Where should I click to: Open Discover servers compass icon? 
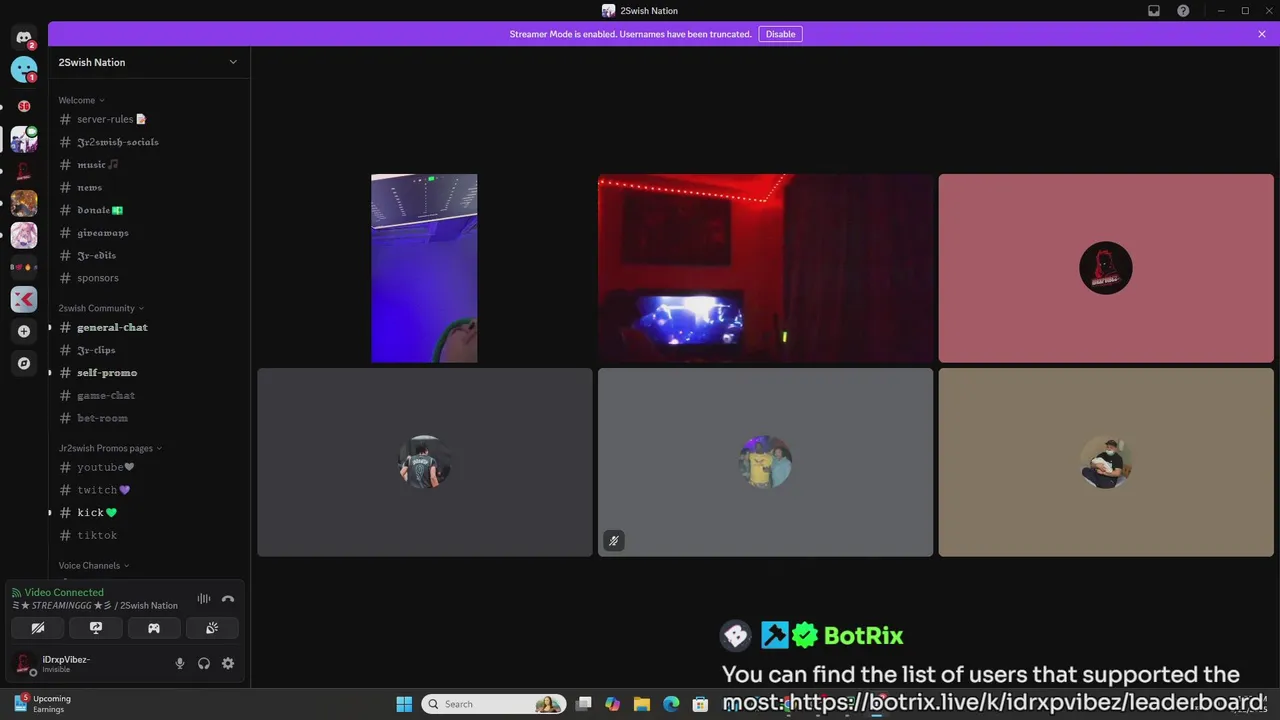click(24, 363)
